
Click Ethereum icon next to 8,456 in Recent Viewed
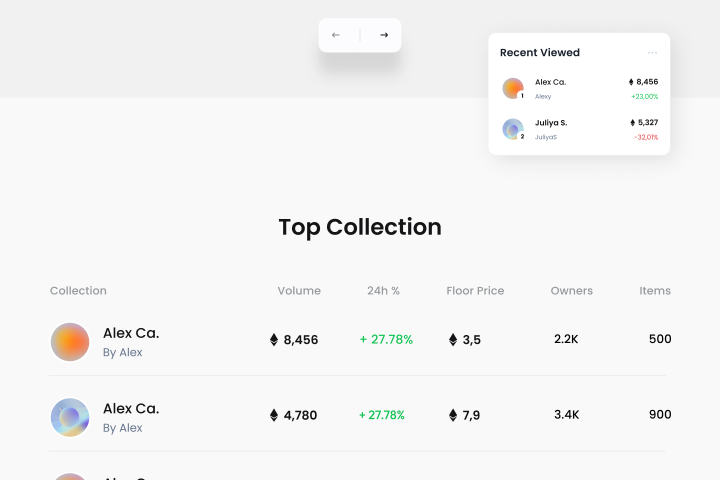pos(631,82)
